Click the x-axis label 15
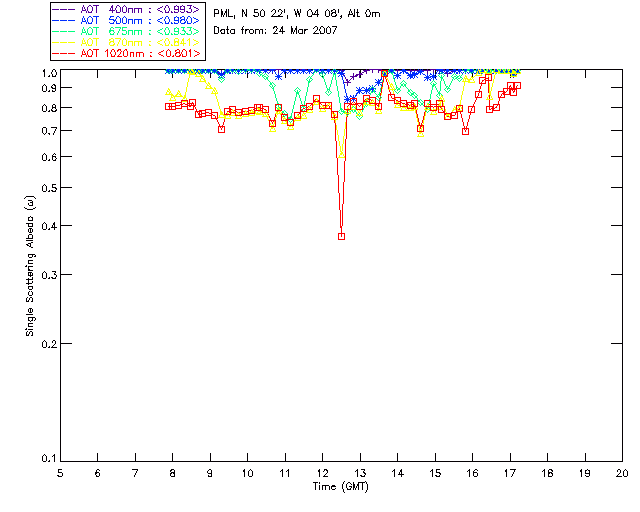This screenshot has width=640, height=512. coord(435,473)
